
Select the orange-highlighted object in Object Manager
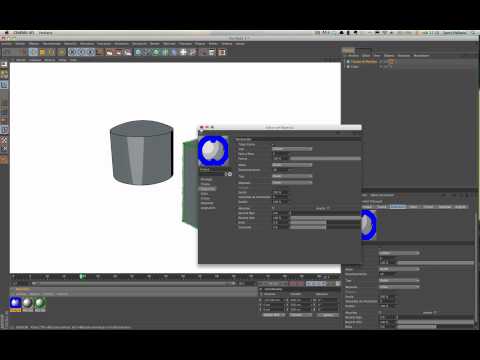coord(364,62)
